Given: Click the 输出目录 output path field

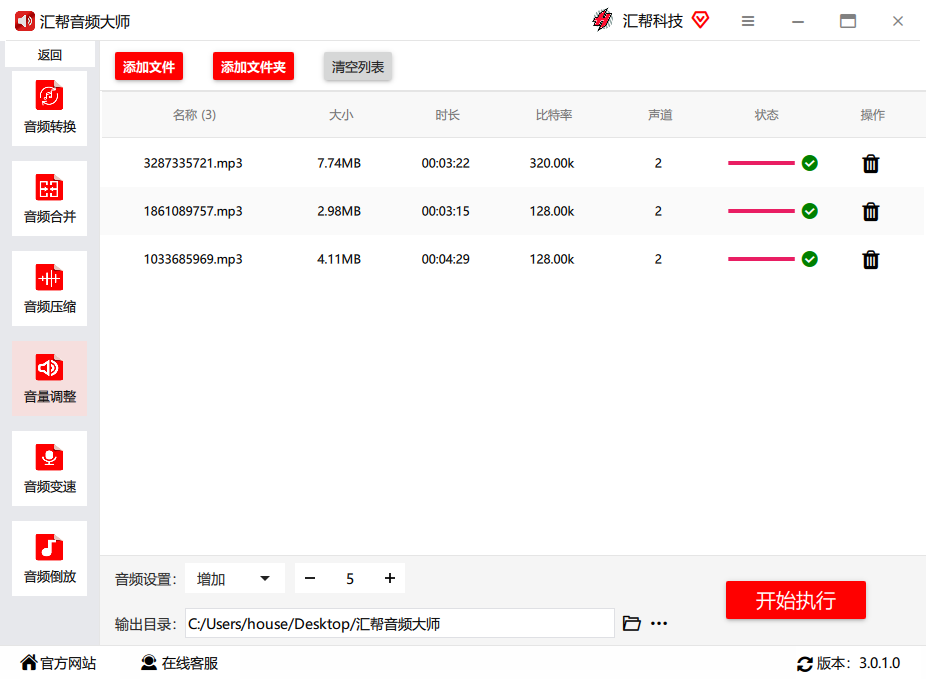Looking at the screenshot, I should click(399, 623).
